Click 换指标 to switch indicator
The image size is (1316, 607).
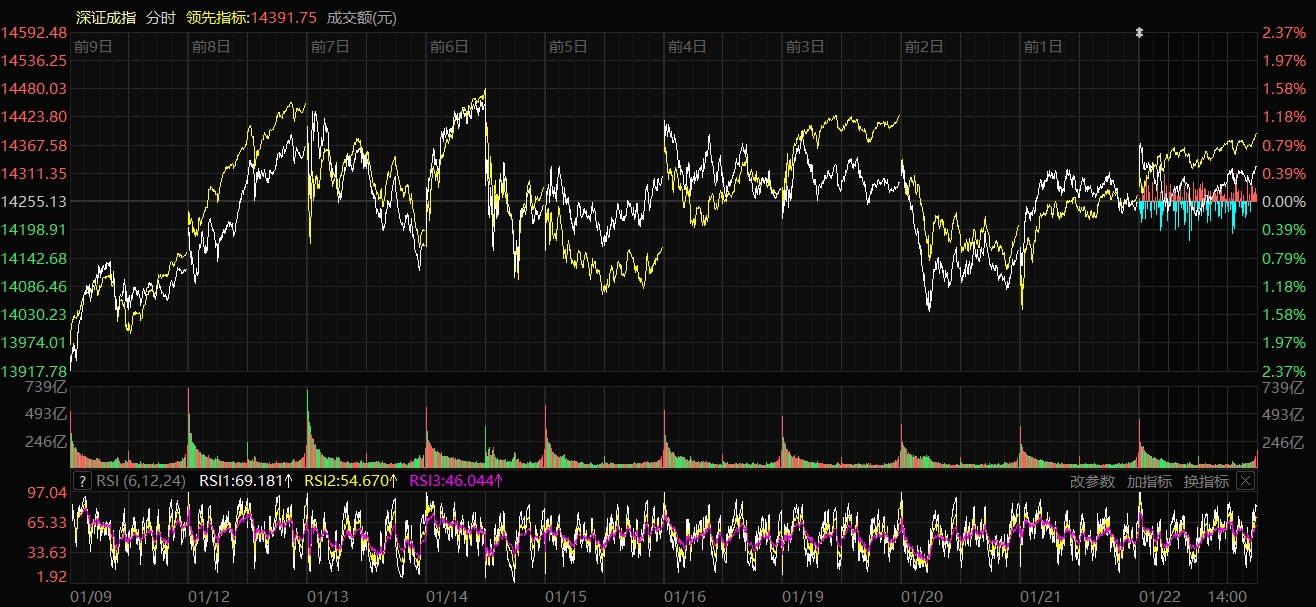point(1206,481)
